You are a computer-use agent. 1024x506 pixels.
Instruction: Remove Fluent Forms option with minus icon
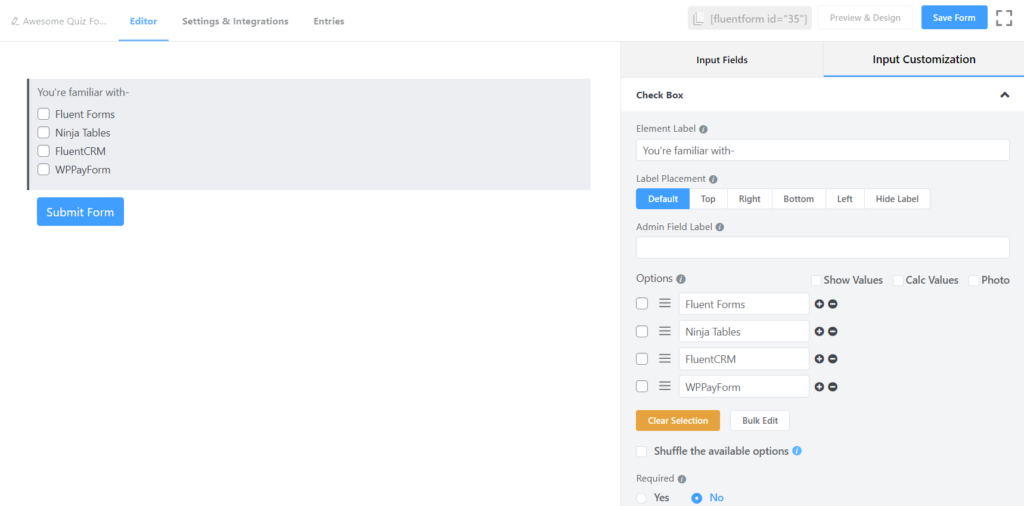coord(833,304)
